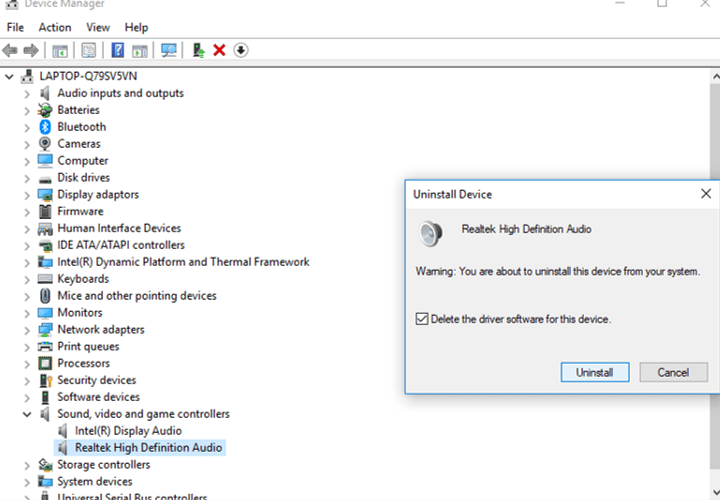Image resolution: width=720 pixels, height=500 pixels.
Task: Click the black down-arrow disable device icon
Action: coord(241,50)
